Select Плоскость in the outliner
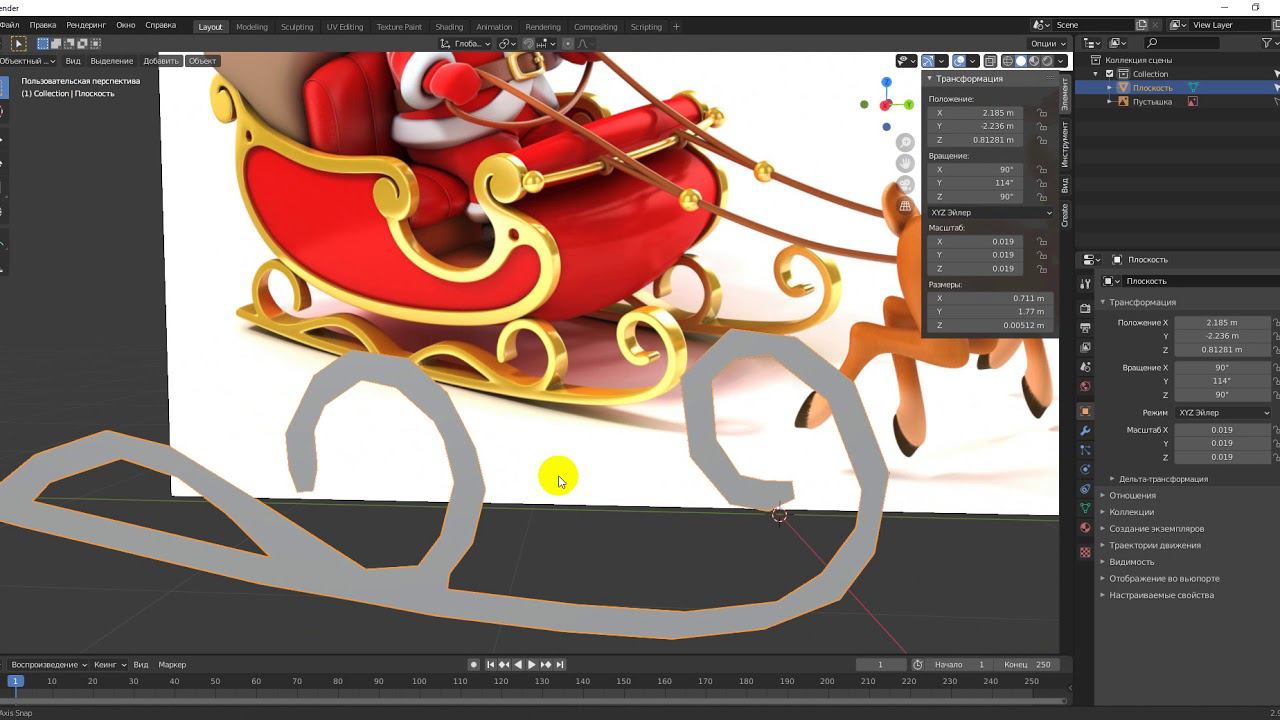 click(1152, 88)
